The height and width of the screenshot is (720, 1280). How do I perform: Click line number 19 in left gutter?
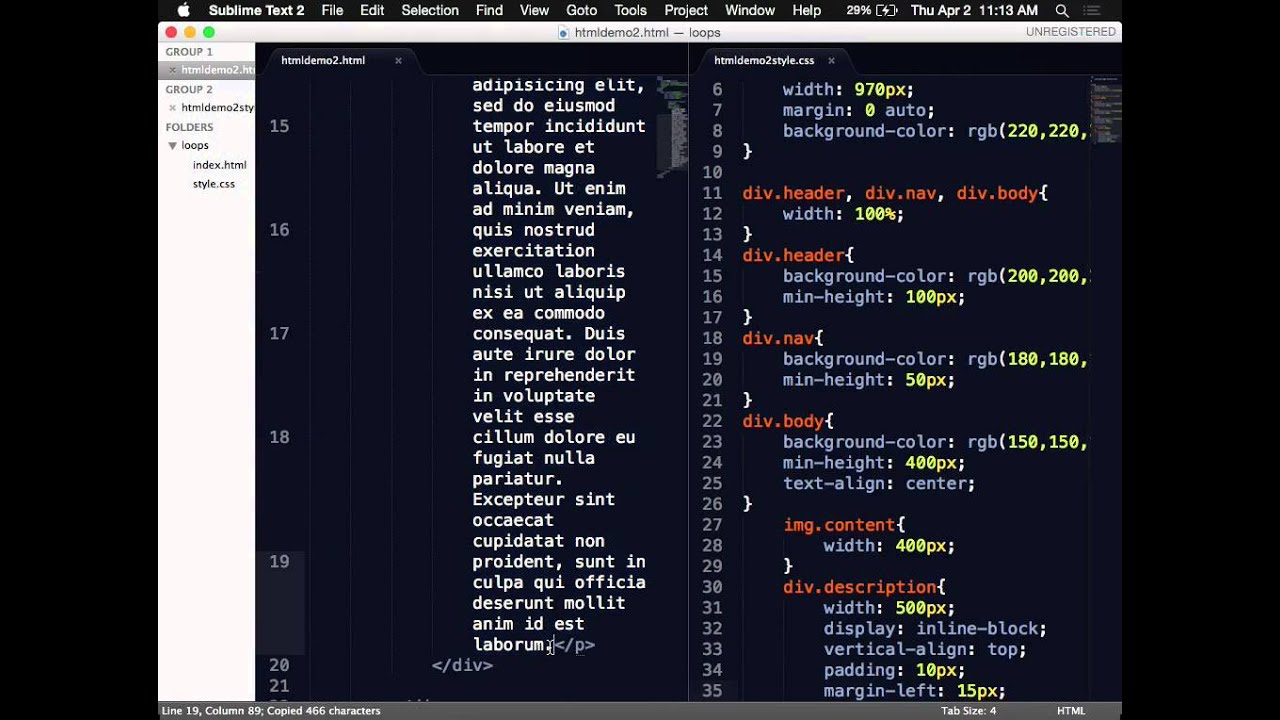(x=279, y=562)
